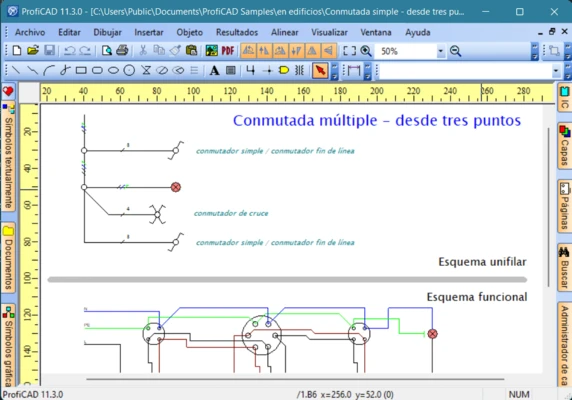Export the drawing to PDF

point(228,51)
